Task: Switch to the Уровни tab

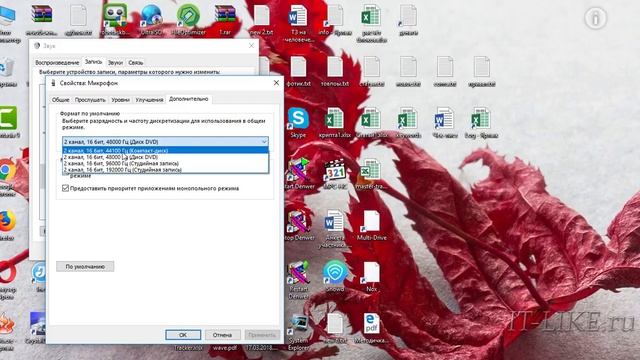Action: coord(120,100)
